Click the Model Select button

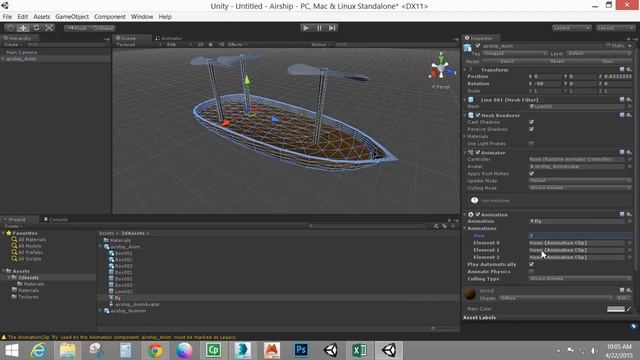tap(507, 61)
